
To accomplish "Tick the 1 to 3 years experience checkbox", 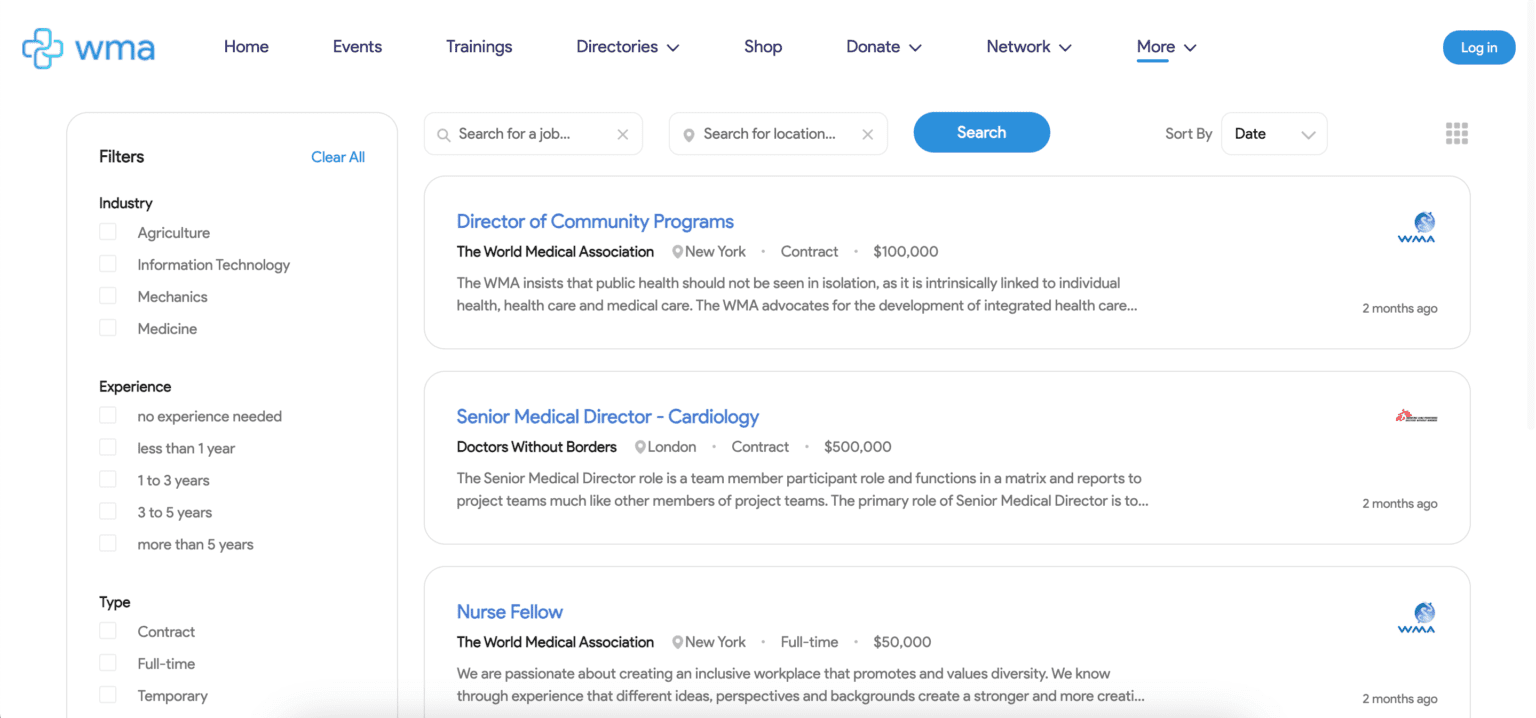I will click(108, 480).
